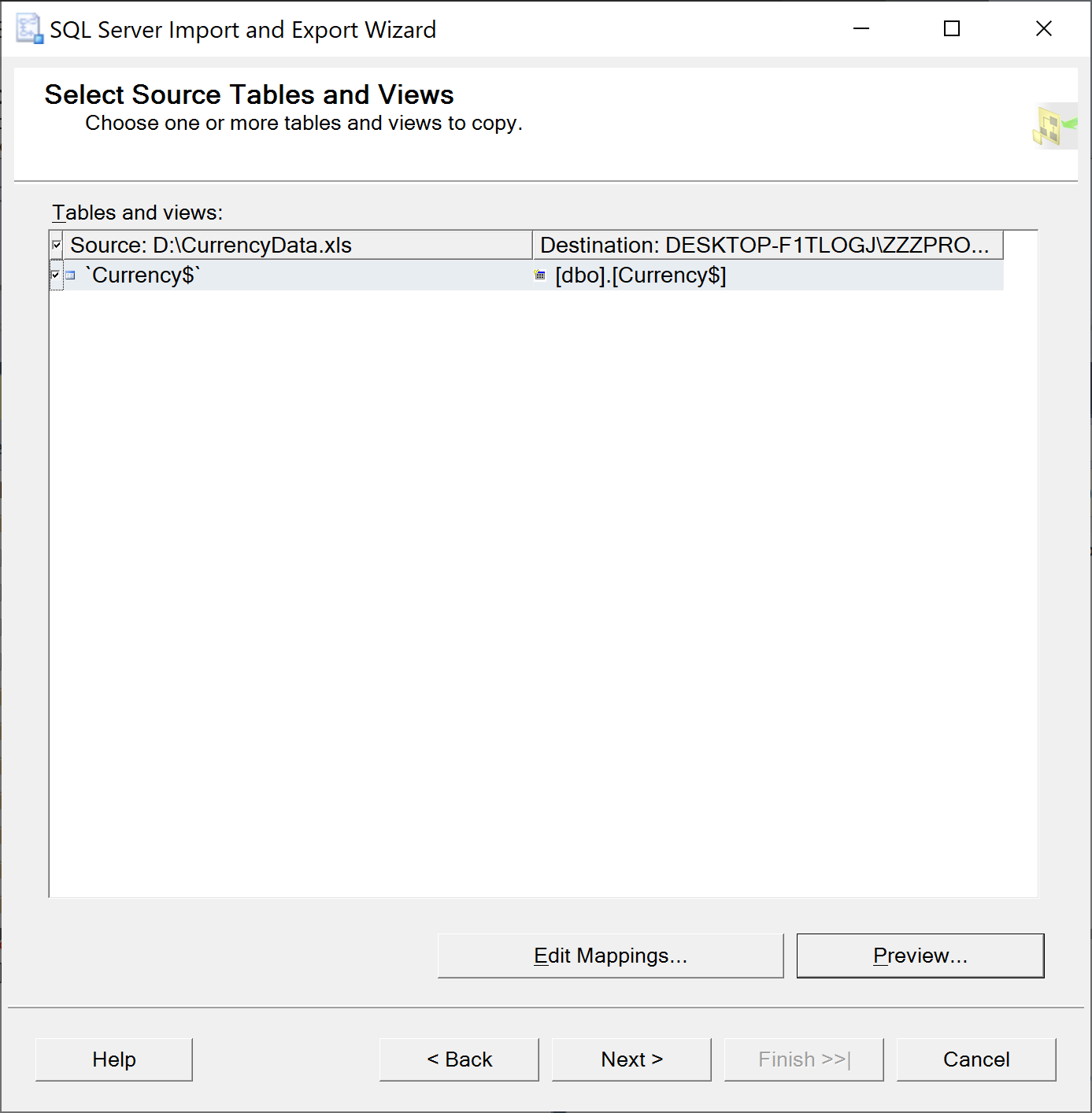Click the wizard banner graphic icon

click(x=1054, y=126)
